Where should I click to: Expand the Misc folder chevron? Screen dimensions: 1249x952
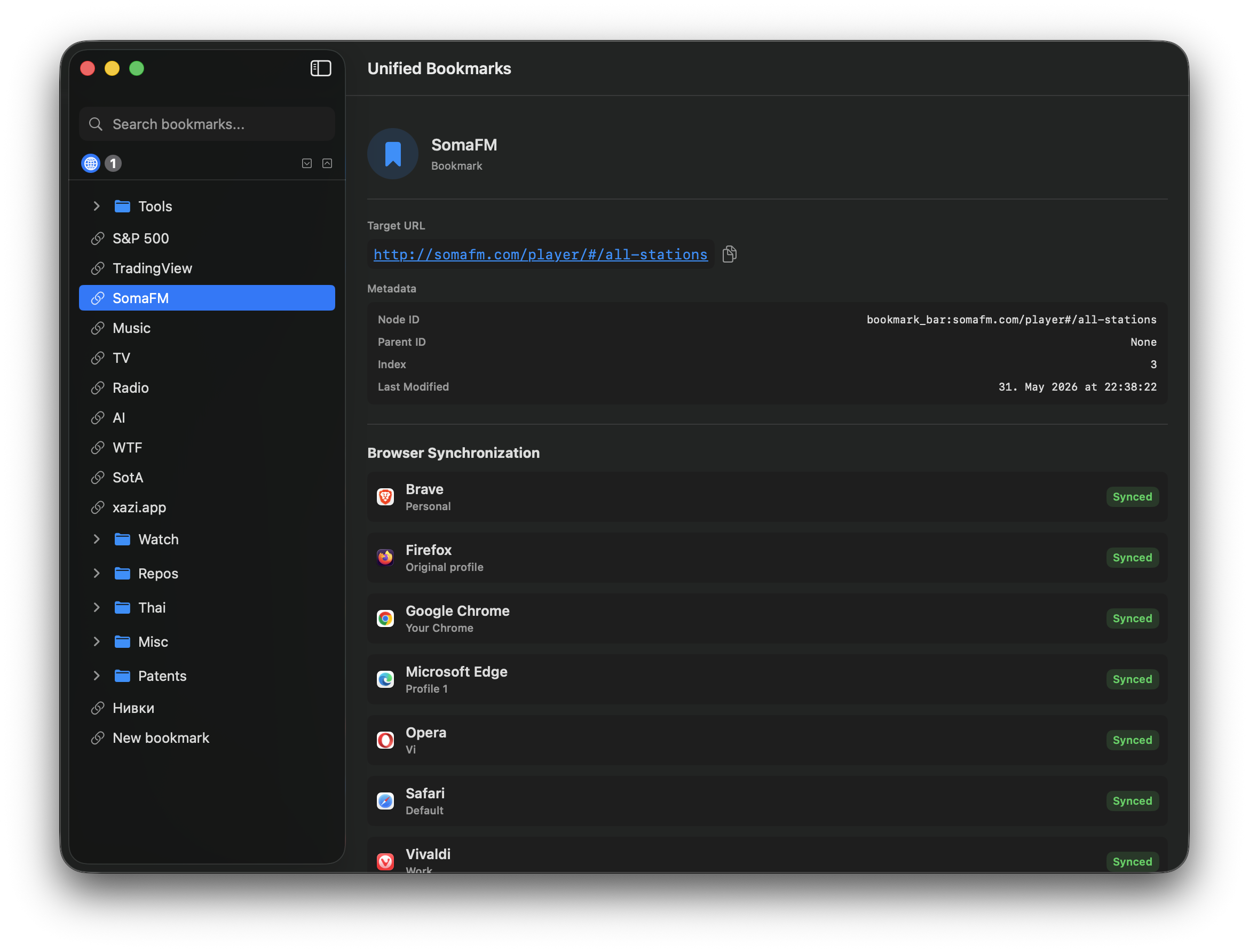(96, 642)
